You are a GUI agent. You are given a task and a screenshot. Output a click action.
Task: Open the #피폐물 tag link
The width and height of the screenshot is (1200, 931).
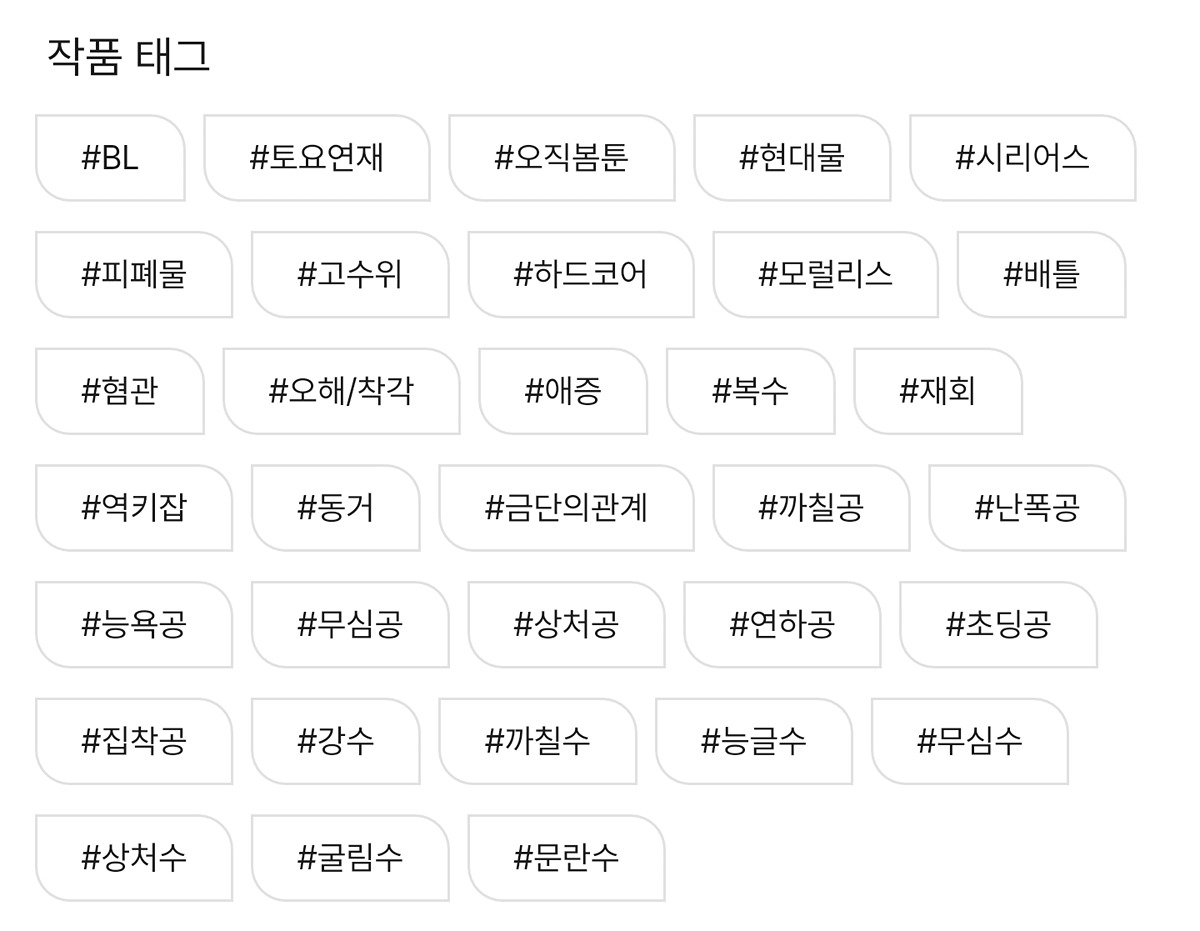tap(134, 275)
